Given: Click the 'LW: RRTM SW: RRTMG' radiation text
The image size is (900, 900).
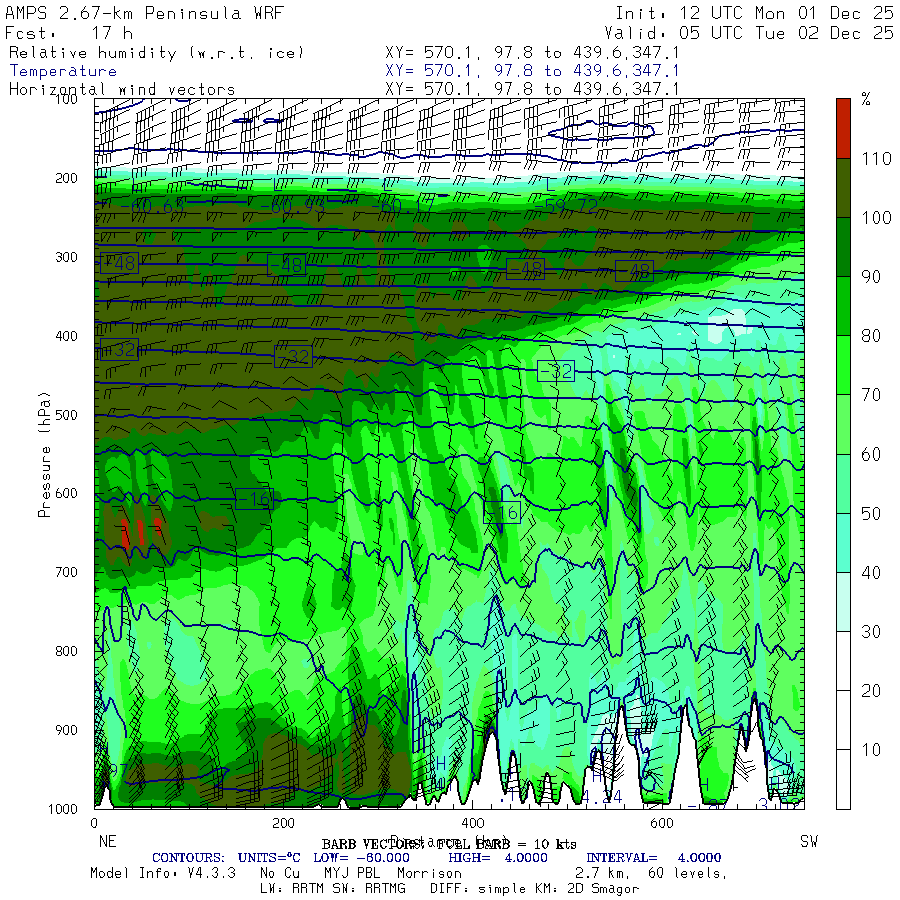Looking at the screenshot, I should (333, 889).
